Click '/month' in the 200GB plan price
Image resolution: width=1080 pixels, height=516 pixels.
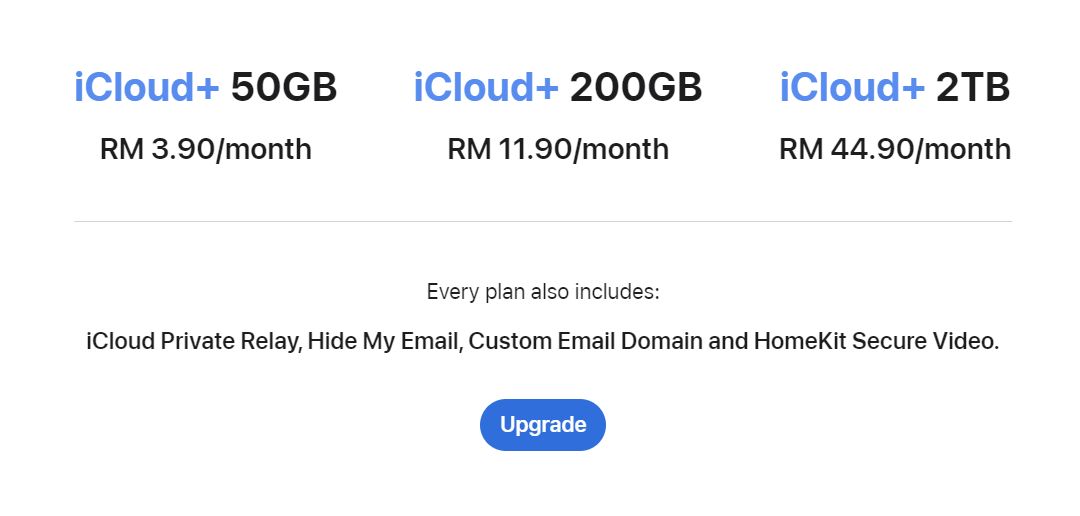[621, 150]
